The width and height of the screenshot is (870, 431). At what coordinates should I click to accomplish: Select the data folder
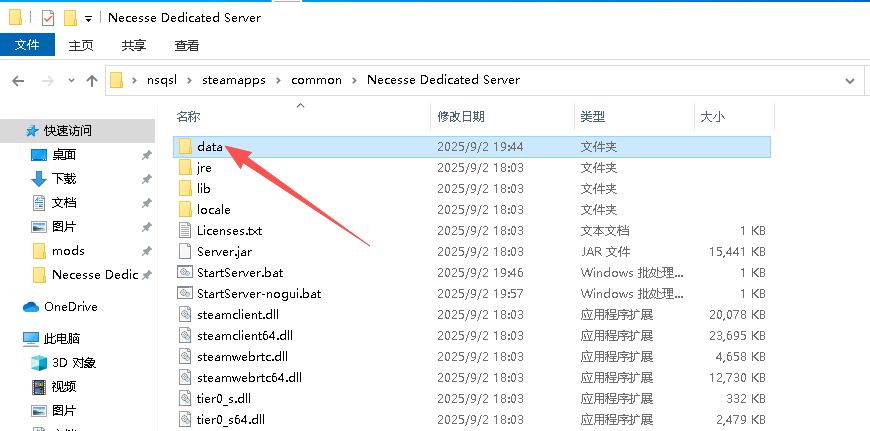point(210,146)
